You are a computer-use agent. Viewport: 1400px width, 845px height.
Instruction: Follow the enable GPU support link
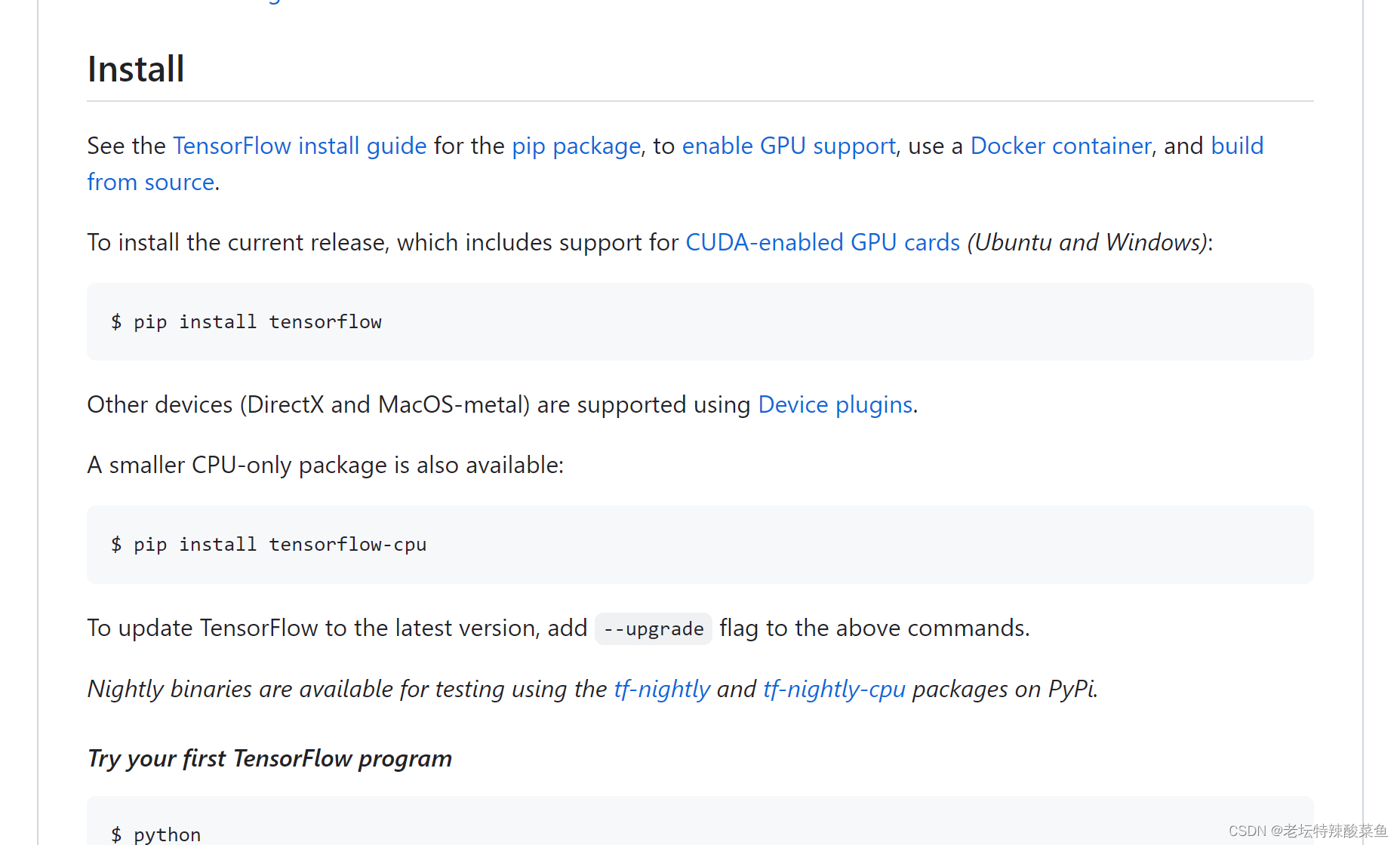pyautogui.click(x=789, y=146)
